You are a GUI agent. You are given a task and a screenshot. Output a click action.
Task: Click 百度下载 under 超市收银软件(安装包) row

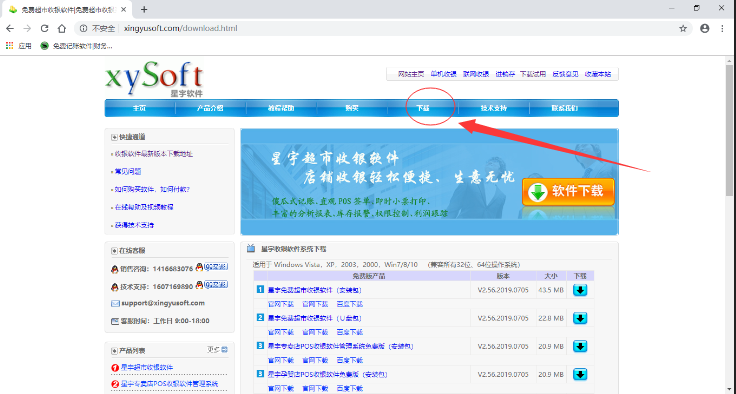tap(350, 304)
